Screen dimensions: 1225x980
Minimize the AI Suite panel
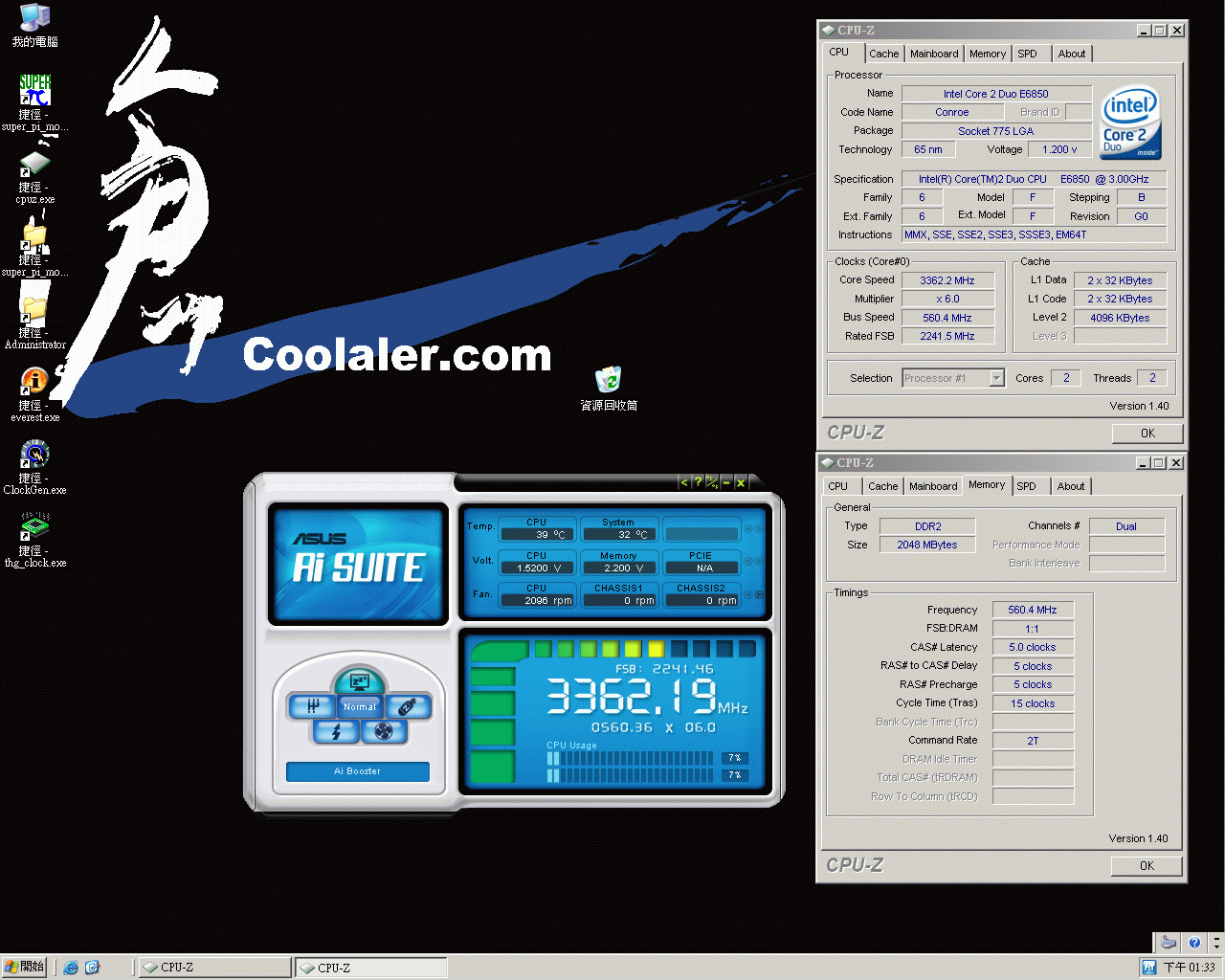point(726,482)
